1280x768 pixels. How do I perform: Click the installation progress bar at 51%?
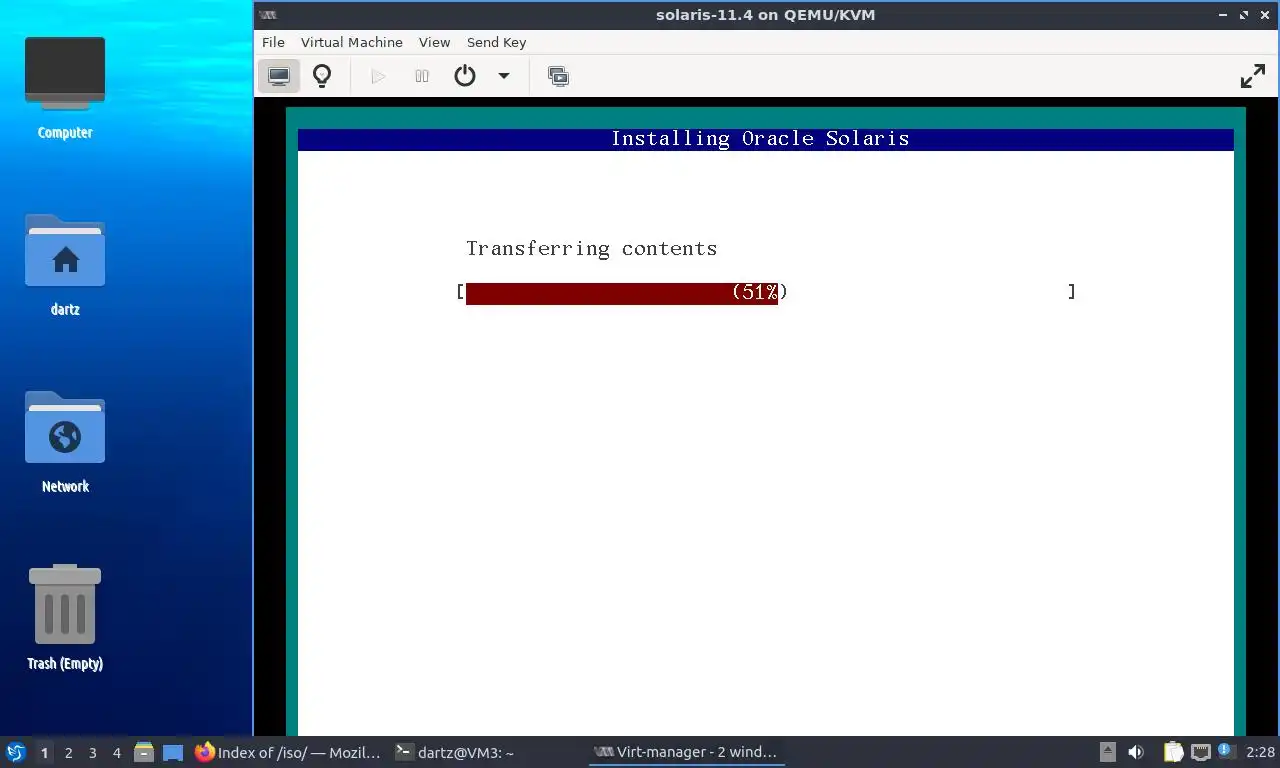622,292
